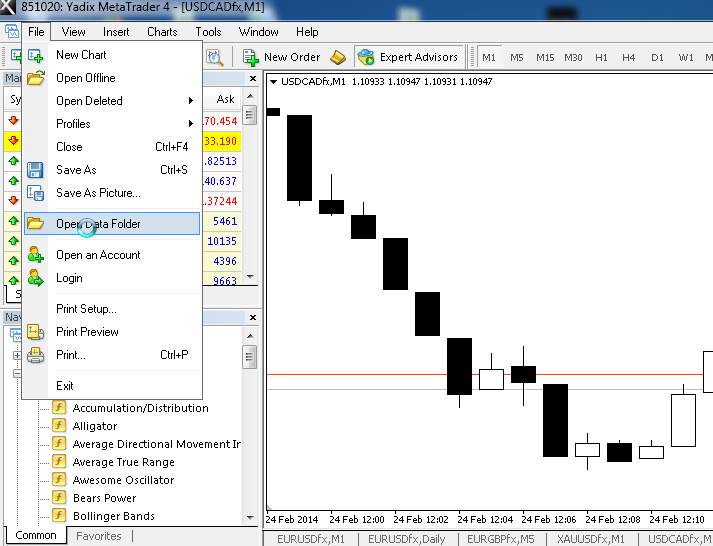This screenshot has width=713, height=546.
Task: Click the Open Data Folder icon
Action: pyautogui.click(x=35, y=223)
